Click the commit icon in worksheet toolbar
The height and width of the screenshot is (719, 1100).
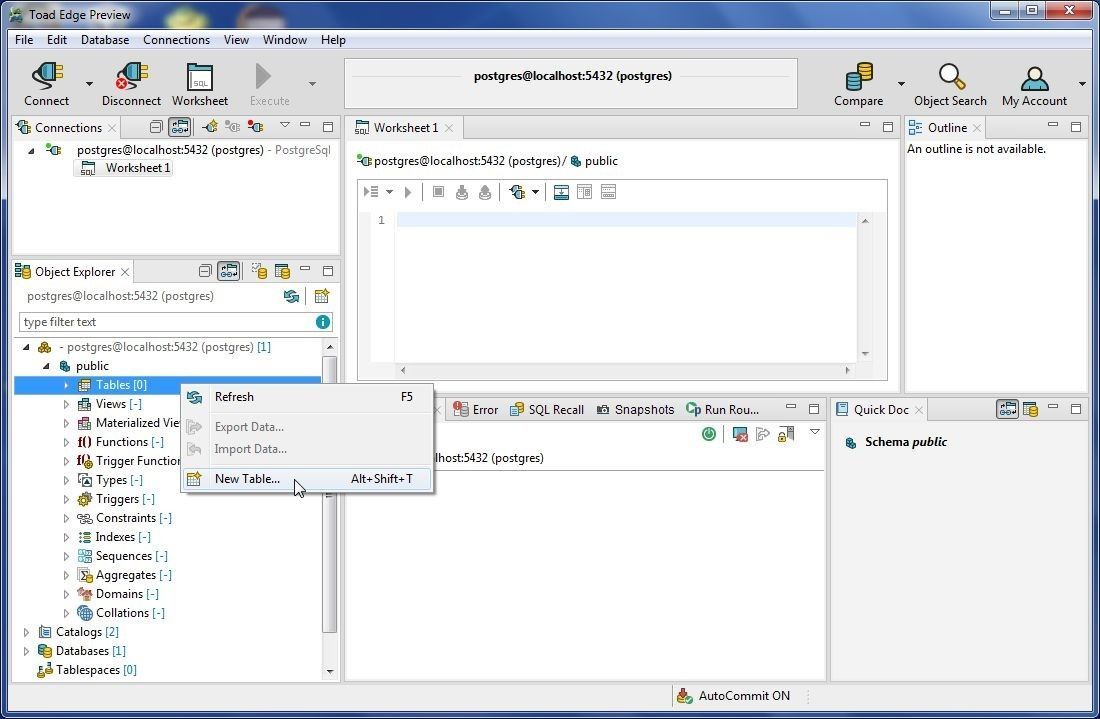point(462,191)
